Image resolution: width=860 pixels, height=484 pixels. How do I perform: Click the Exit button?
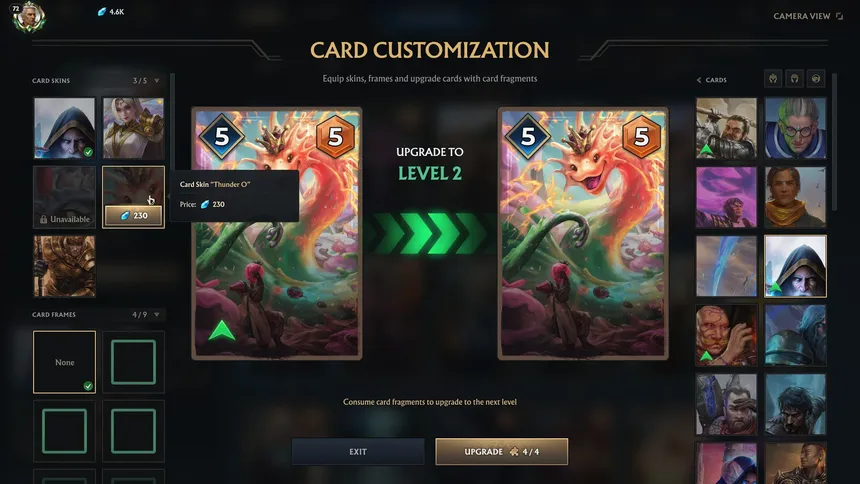tap(358, 452)
